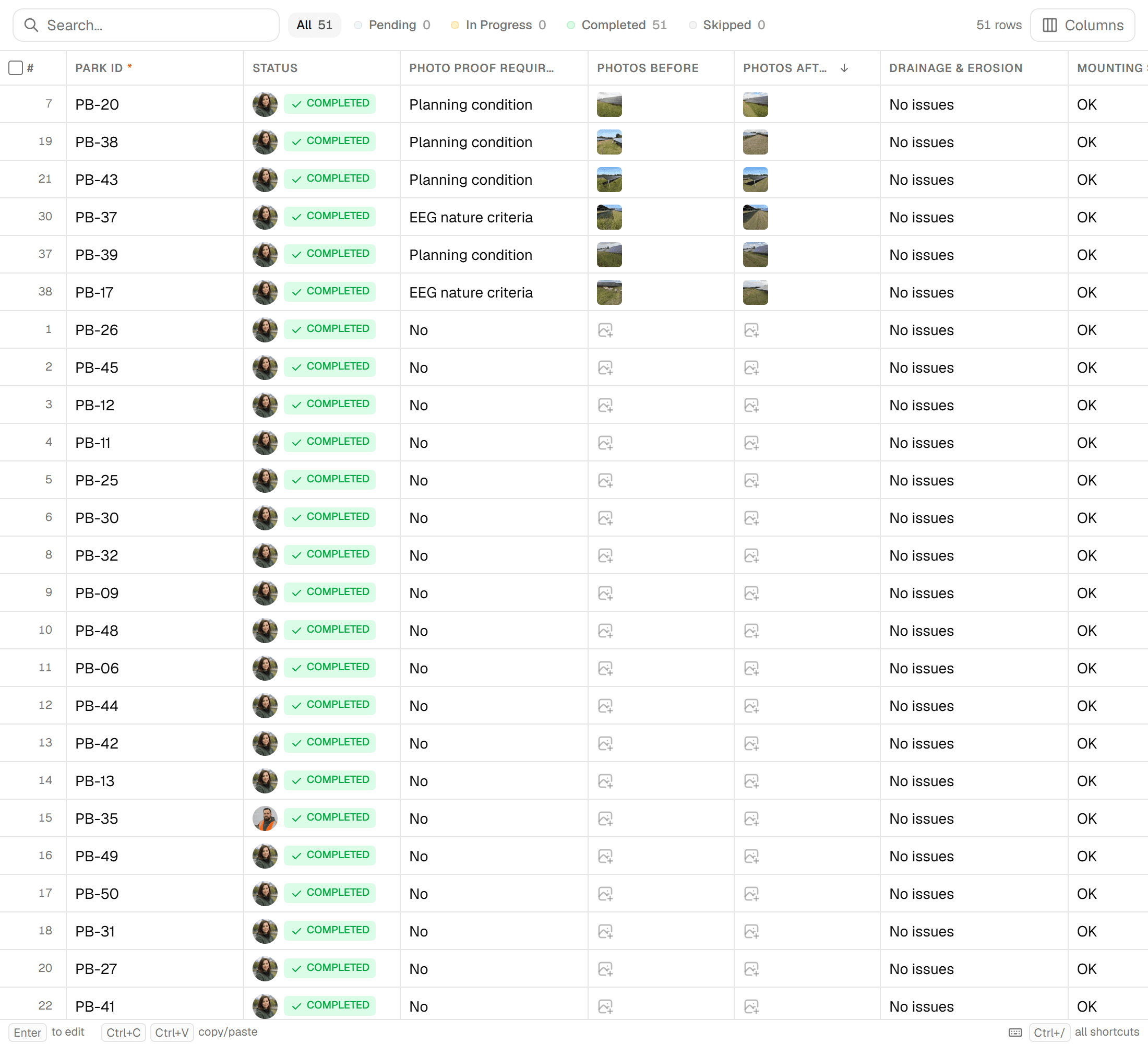Open Photos After thumbnail for PB-38
The height and width of the screenshot is (1044, 1148).
pyautogui.click(x=756, y=142)
